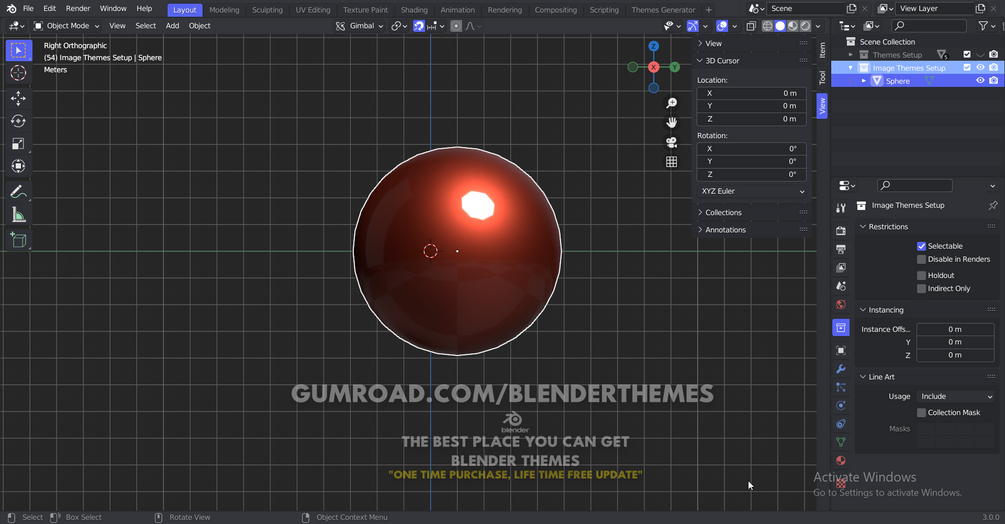
Task: Enable the Holdout checkbox
Action: (x=921, y=275)
